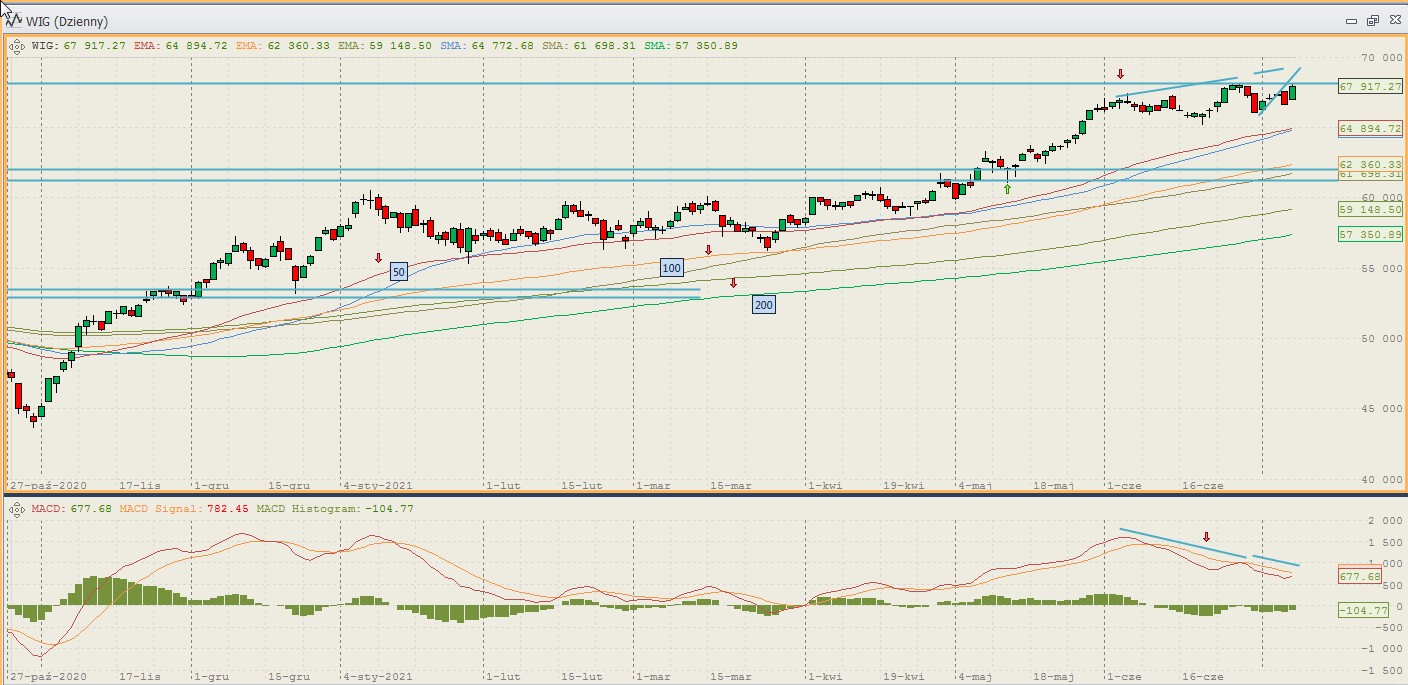
Task: Click the WIG chart window icon
Action: [x=15, y=21]
